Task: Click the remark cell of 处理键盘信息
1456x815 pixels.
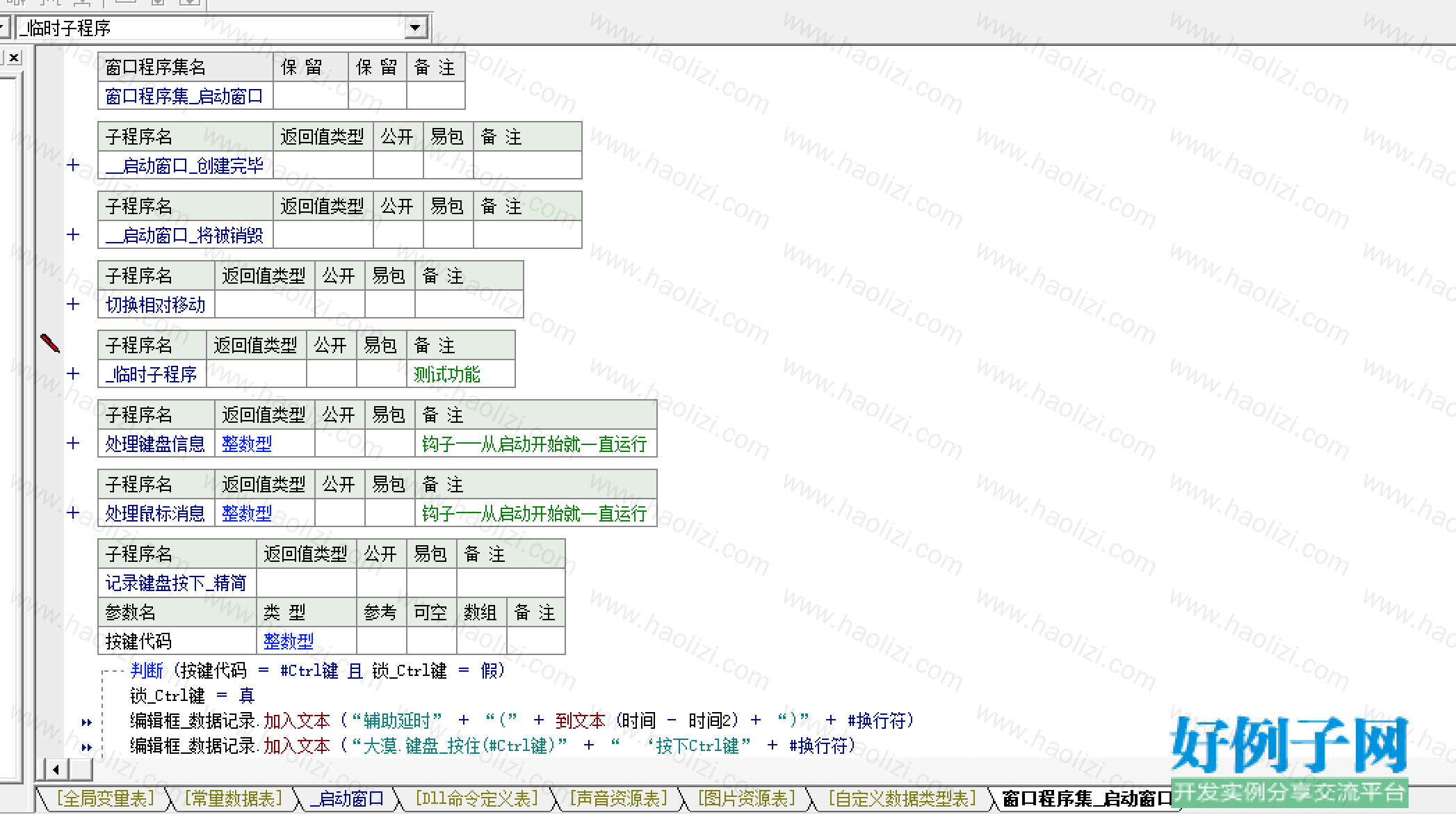Action: click(x=535, y=444)
